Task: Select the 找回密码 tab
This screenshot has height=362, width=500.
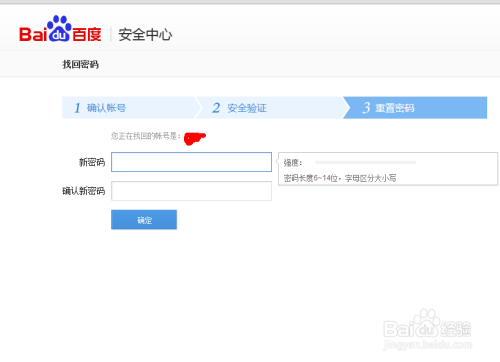Action: (x=80, y=64)
